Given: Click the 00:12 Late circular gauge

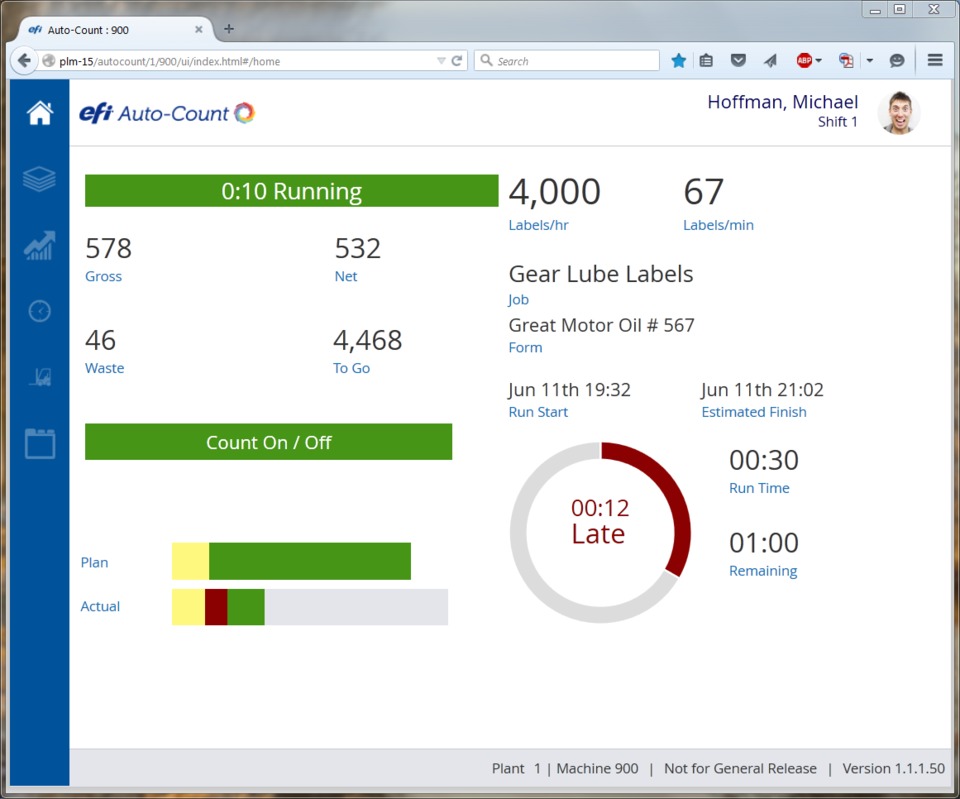Looking at the screenshot, I should click(600, 533).
